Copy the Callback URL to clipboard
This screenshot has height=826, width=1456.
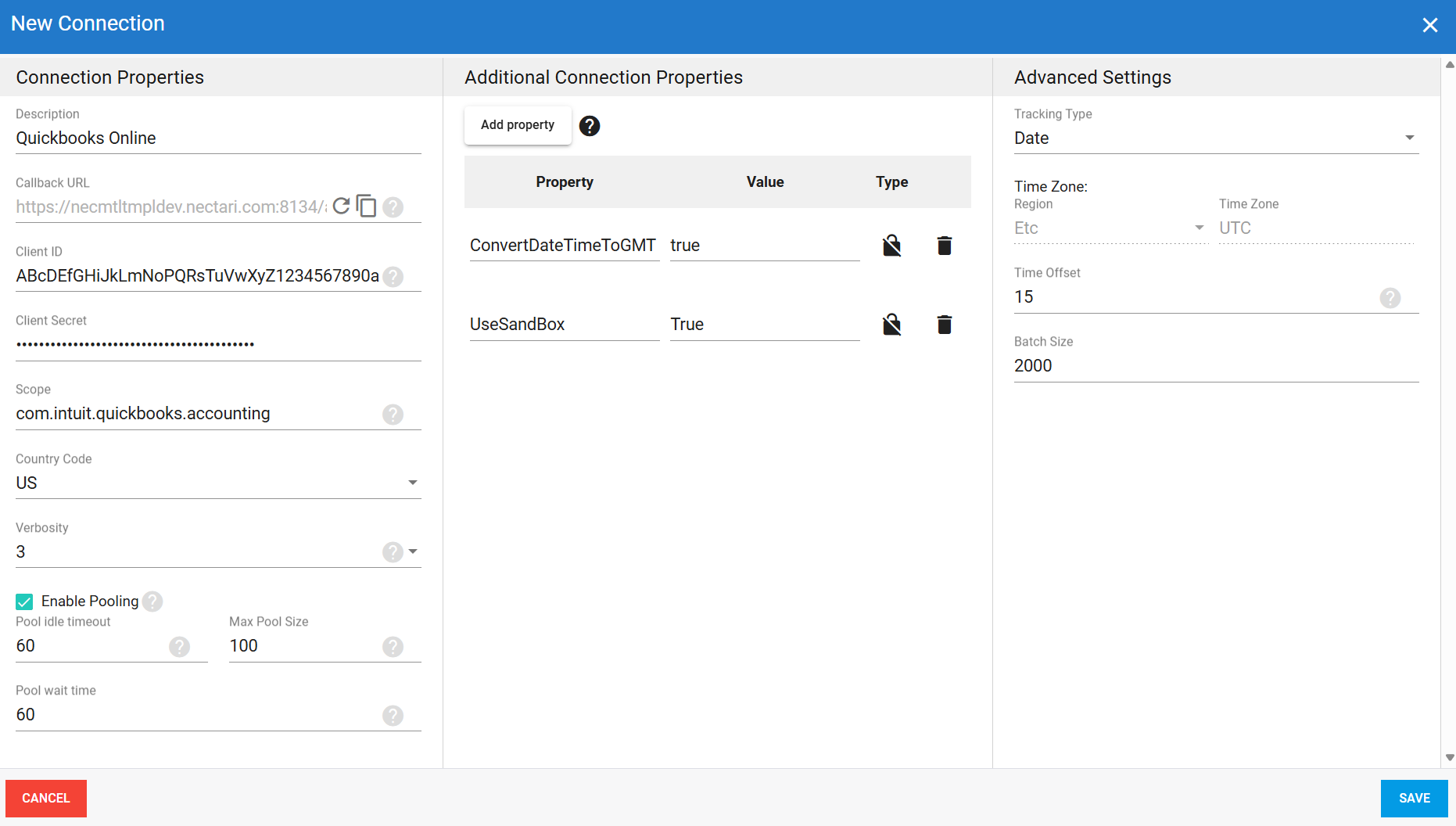pos(366,206)
